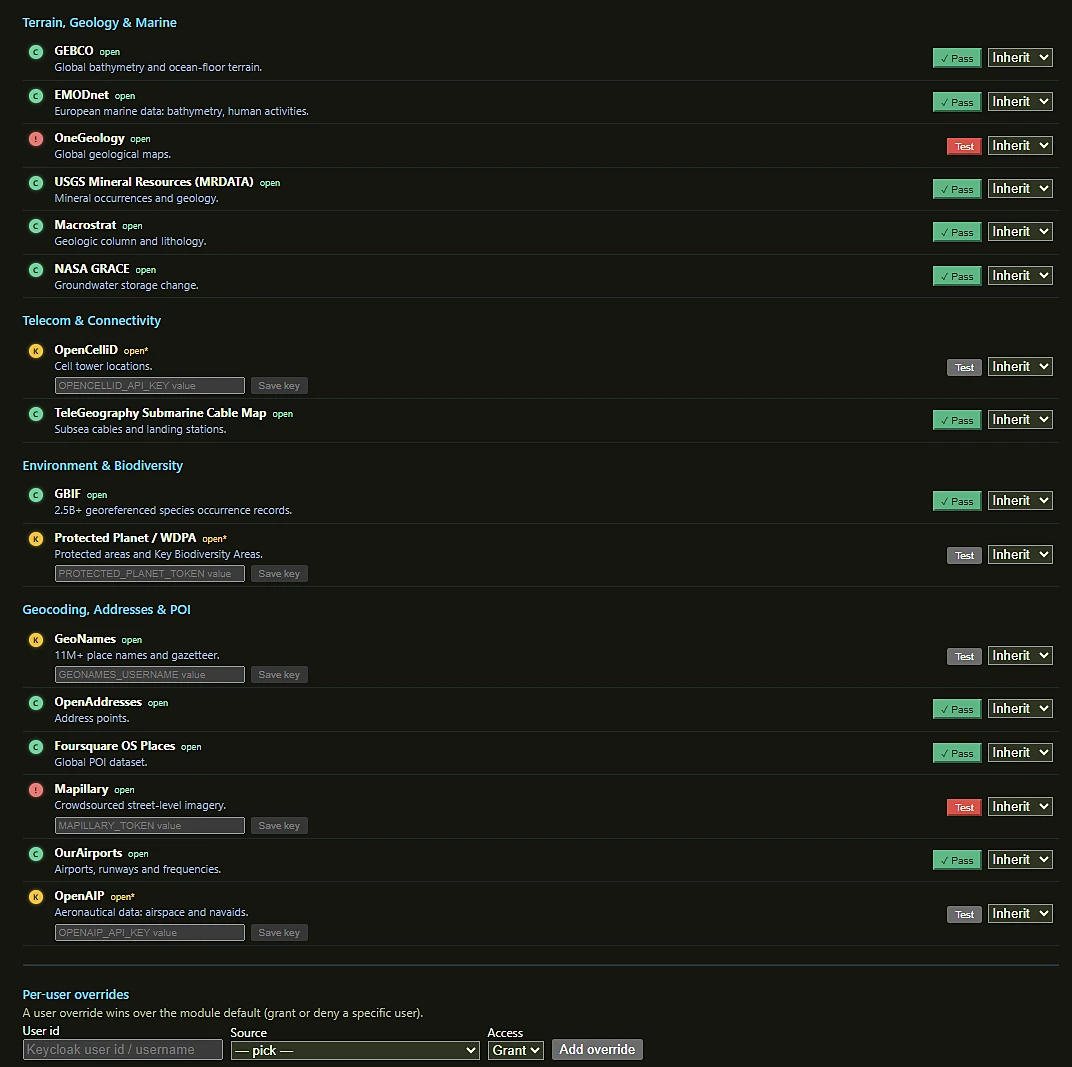
Task: Click Save key for GeoNames username
Action: pos(279,675)
